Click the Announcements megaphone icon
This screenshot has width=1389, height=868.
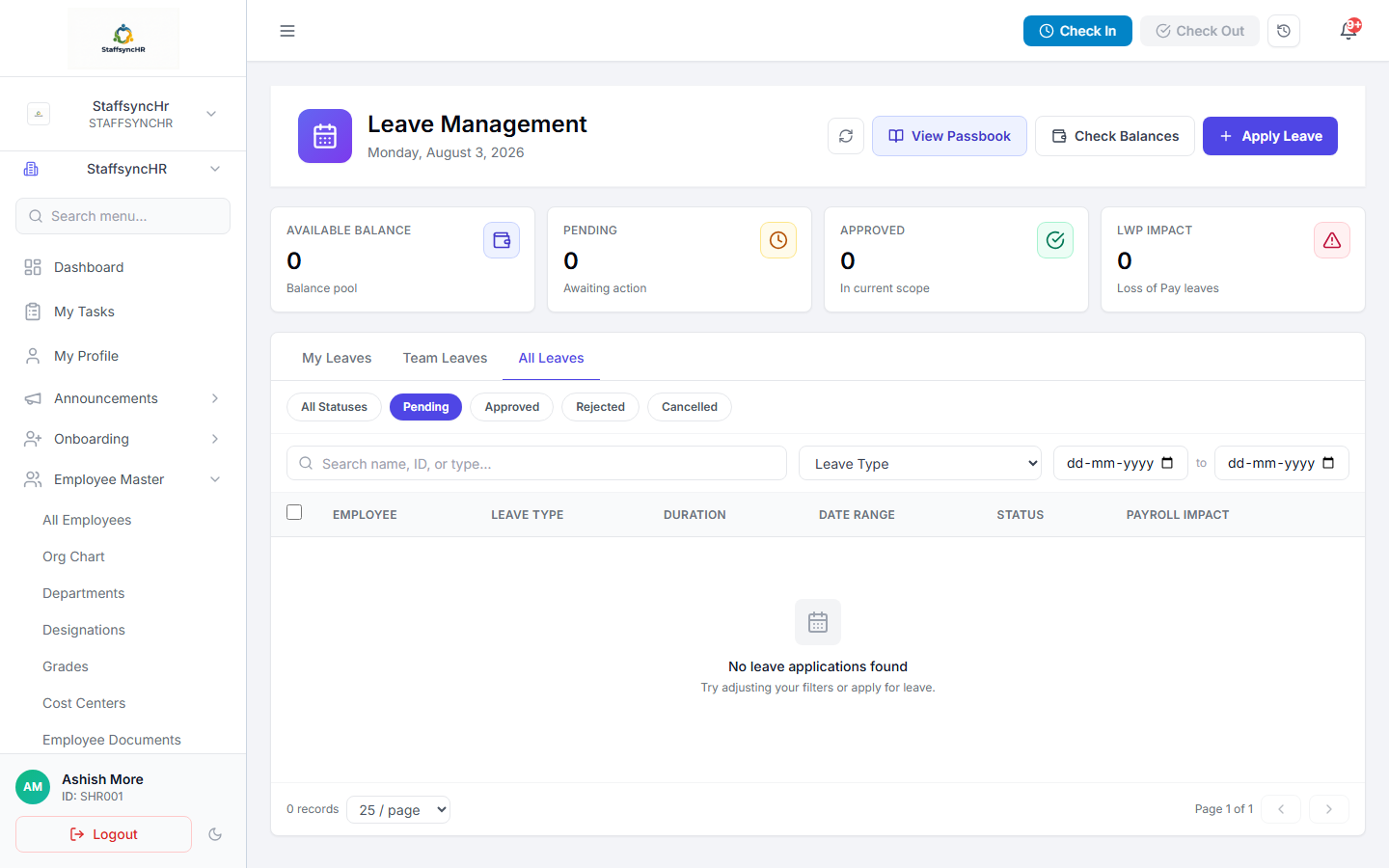[x=33, y=398]
